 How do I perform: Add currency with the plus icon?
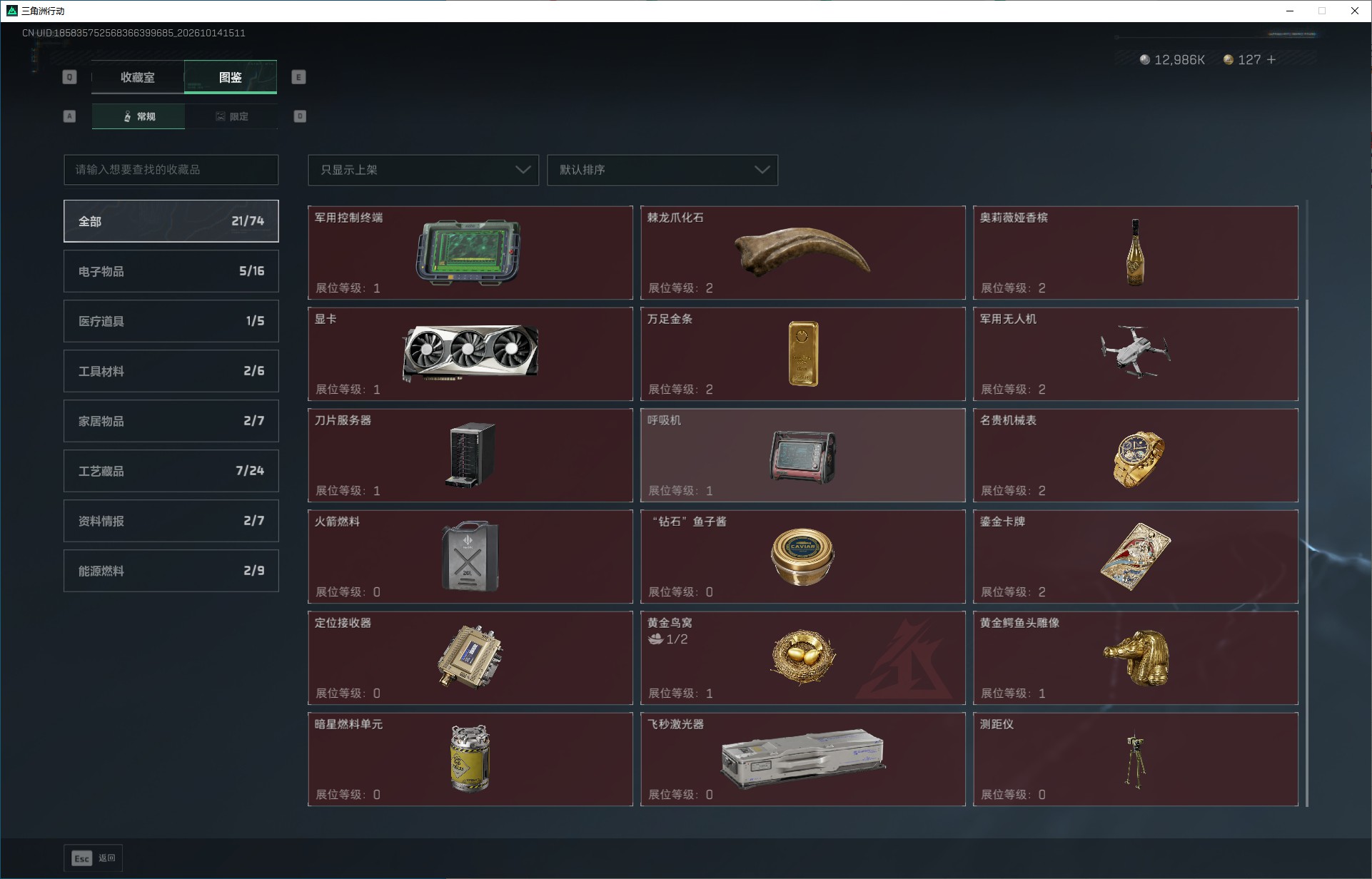pos(1271,60)
